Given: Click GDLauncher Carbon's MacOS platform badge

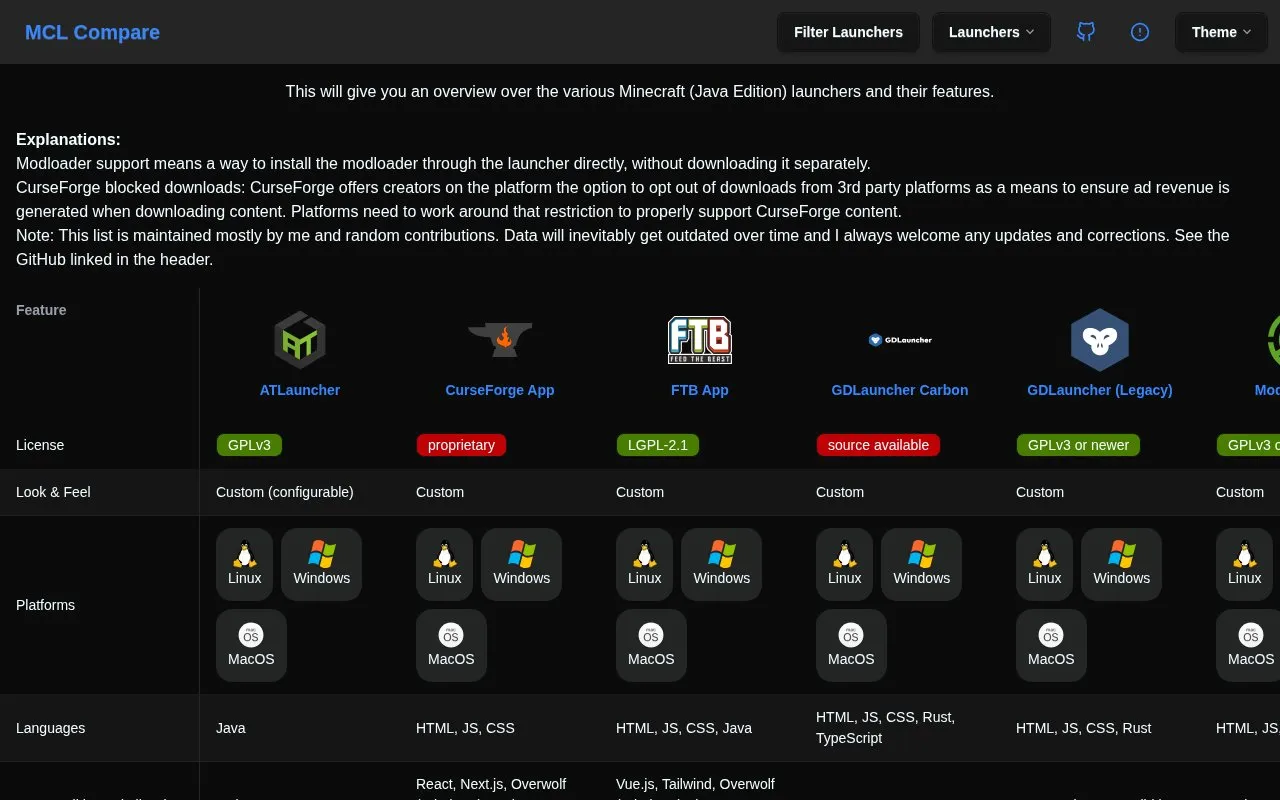Looking at the screenshot, I should 851,645.
